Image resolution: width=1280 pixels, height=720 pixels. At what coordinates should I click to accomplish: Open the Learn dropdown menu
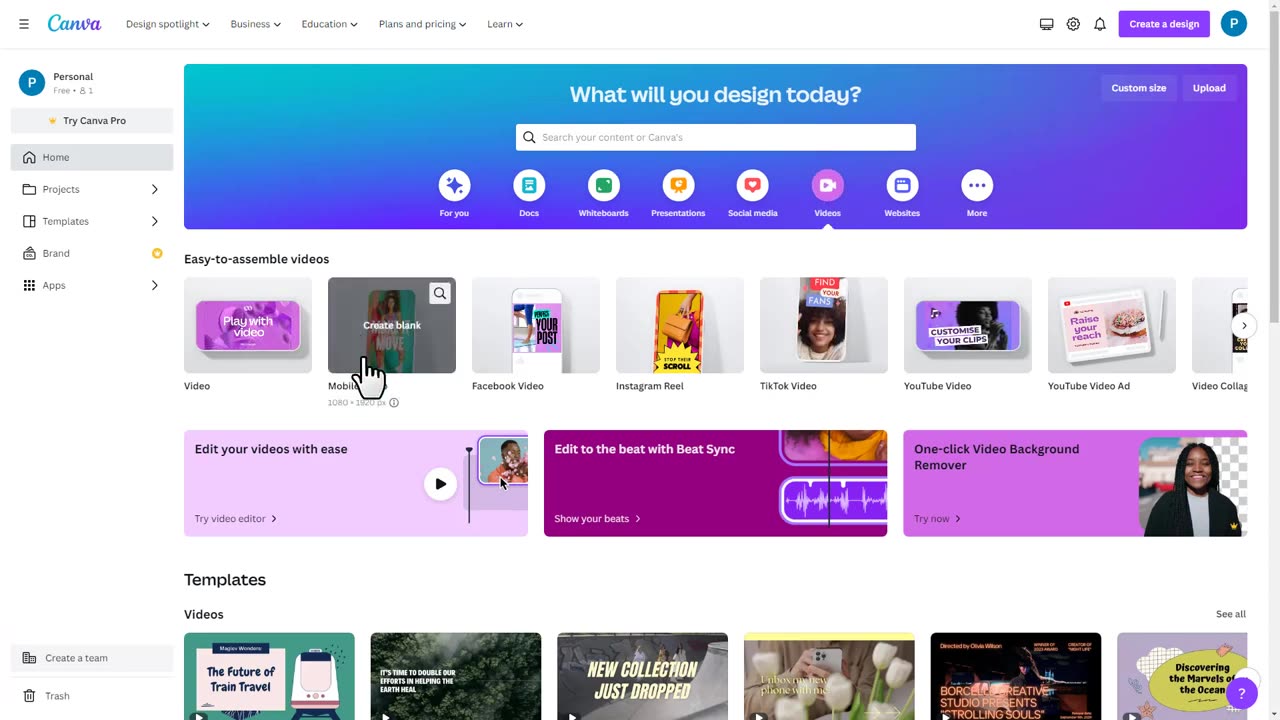[x=505, y=24]
